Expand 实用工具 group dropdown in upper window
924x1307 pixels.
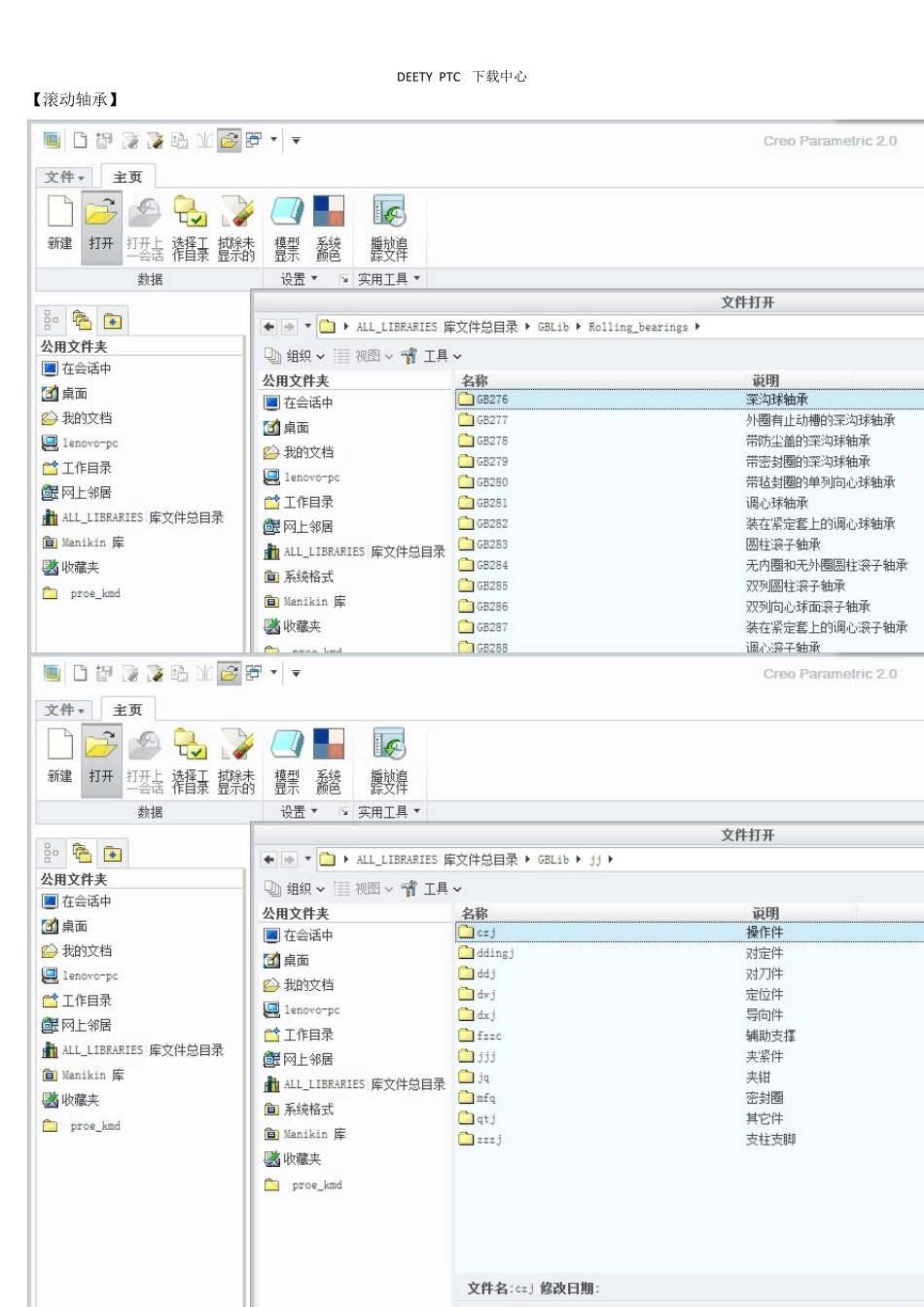(x=389, y=279)
